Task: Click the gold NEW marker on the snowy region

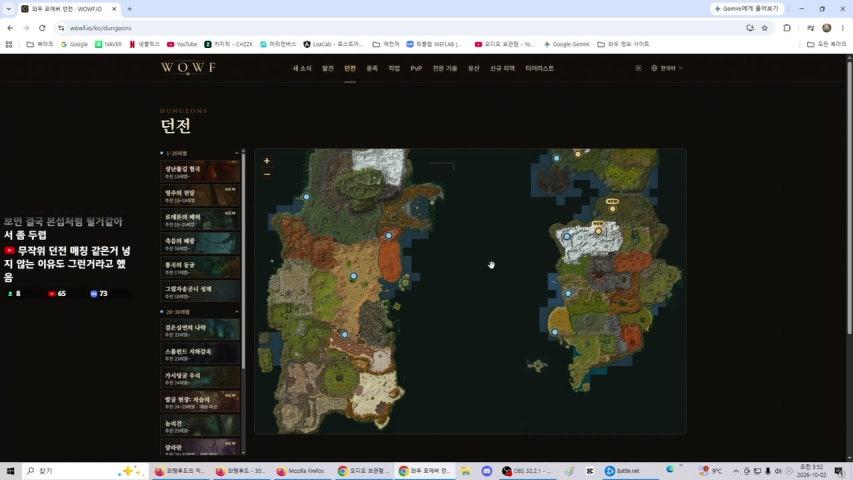Action: pos(598,231)
